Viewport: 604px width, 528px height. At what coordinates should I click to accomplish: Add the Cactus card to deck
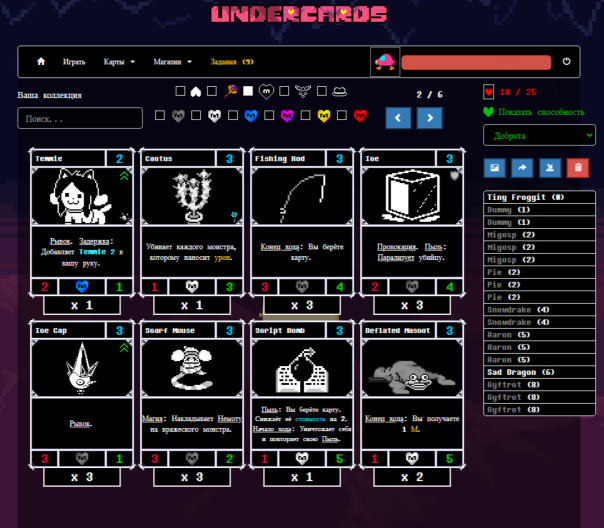[192, 222]
